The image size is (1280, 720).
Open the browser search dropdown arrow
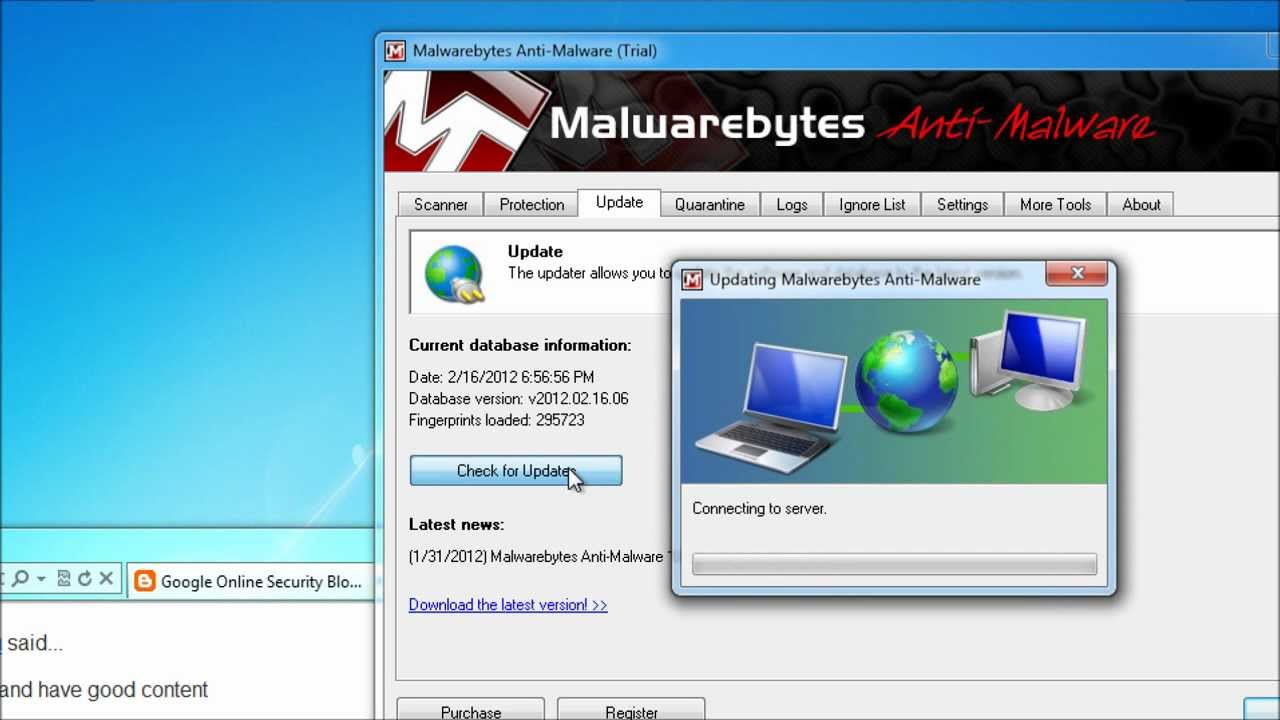[41, 579]
